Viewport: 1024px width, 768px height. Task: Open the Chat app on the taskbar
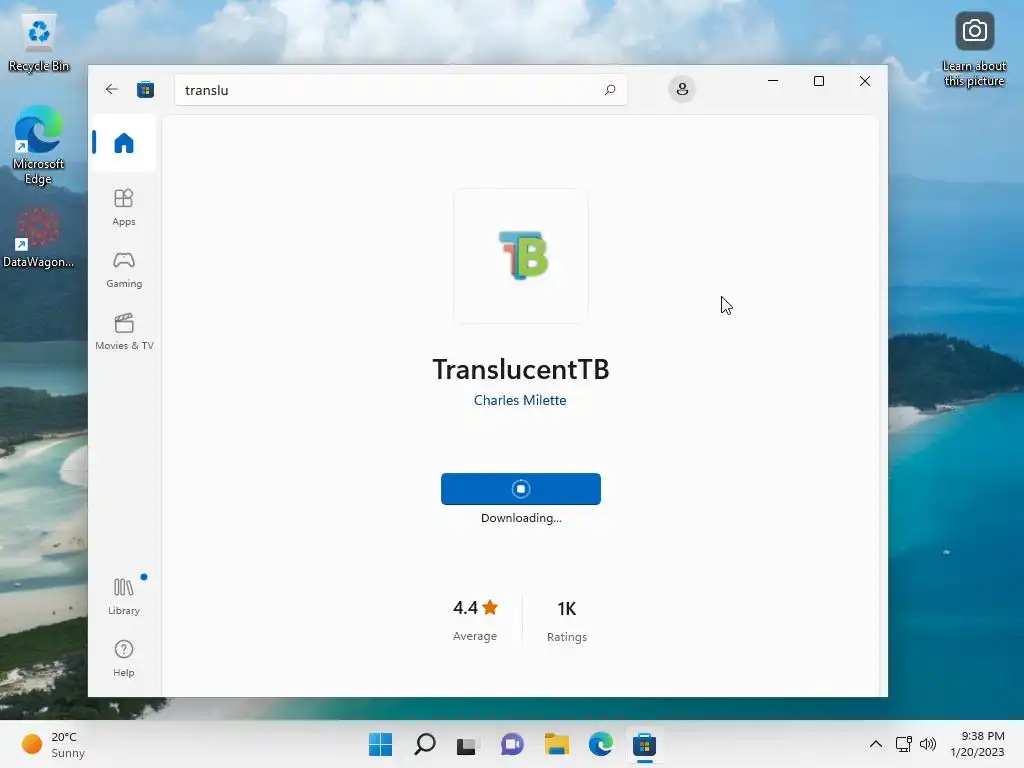coord(512,744)
